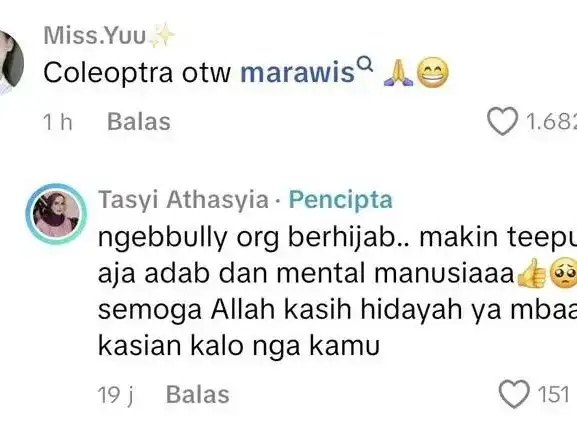Open the marawis search link
577x433 pixels.
[297, 73]
